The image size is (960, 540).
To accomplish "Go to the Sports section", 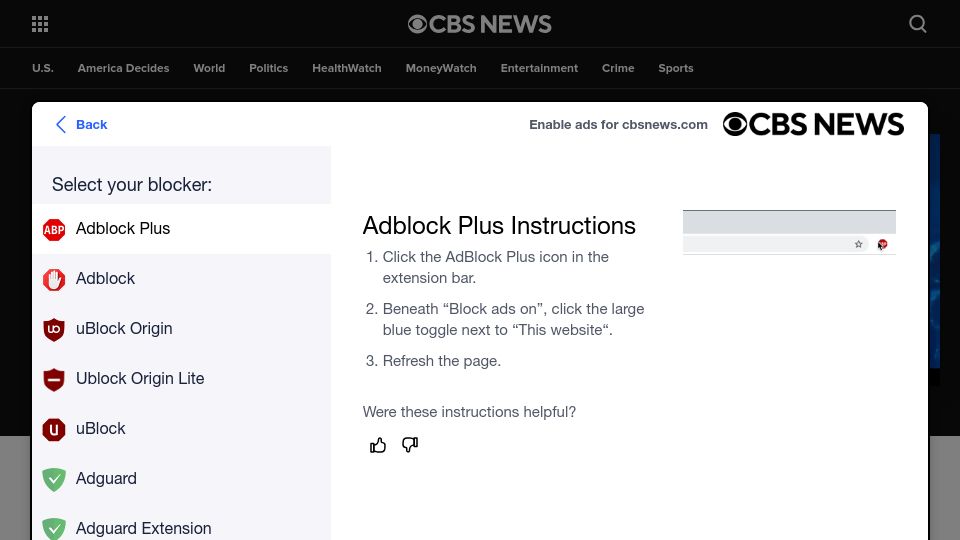I will point(675,68).
